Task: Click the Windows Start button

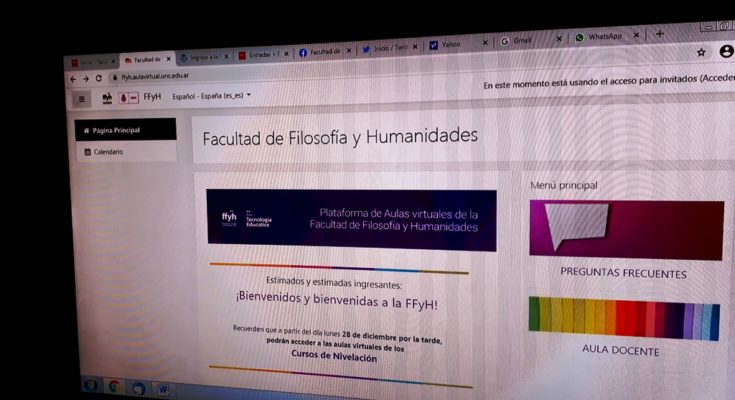Action: [x=91, y=385]
